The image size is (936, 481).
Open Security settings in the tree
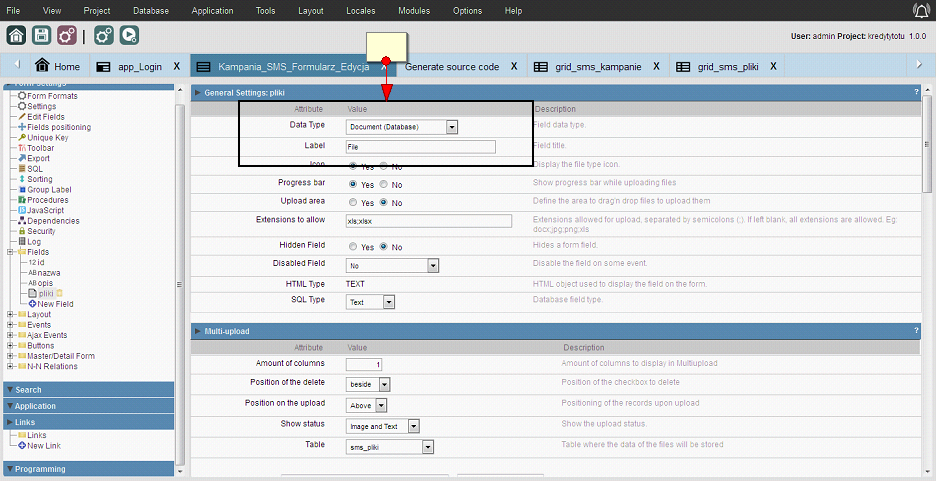(x=41, y=231)
